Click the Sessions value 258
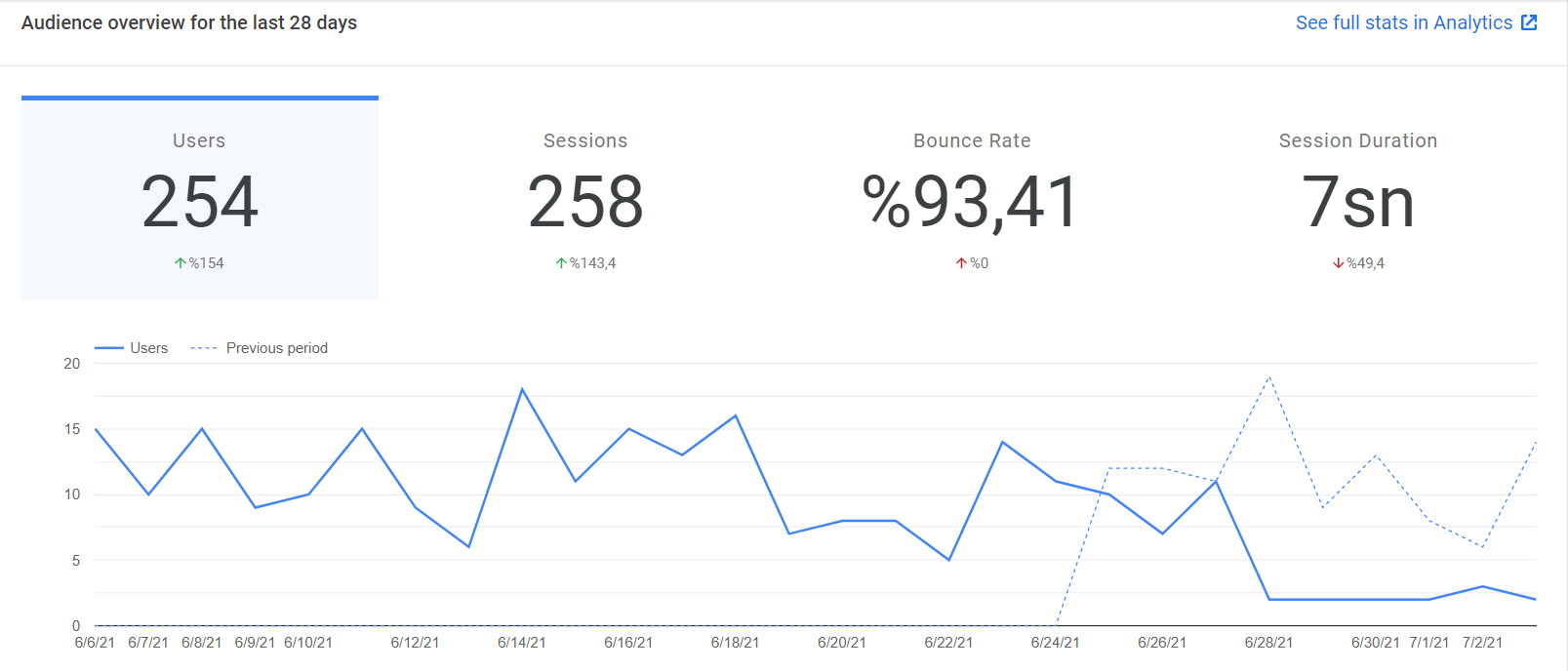1568x671 pixels. (x=585, y=203)
